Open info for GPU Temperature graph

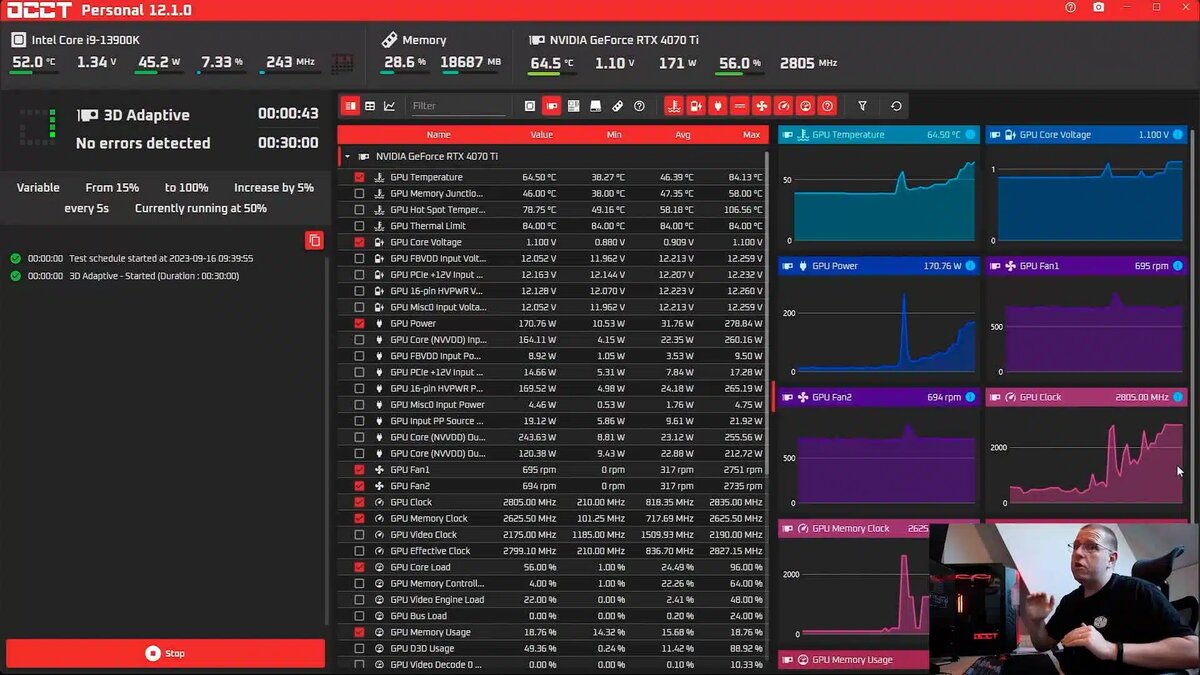click(970, 135)
